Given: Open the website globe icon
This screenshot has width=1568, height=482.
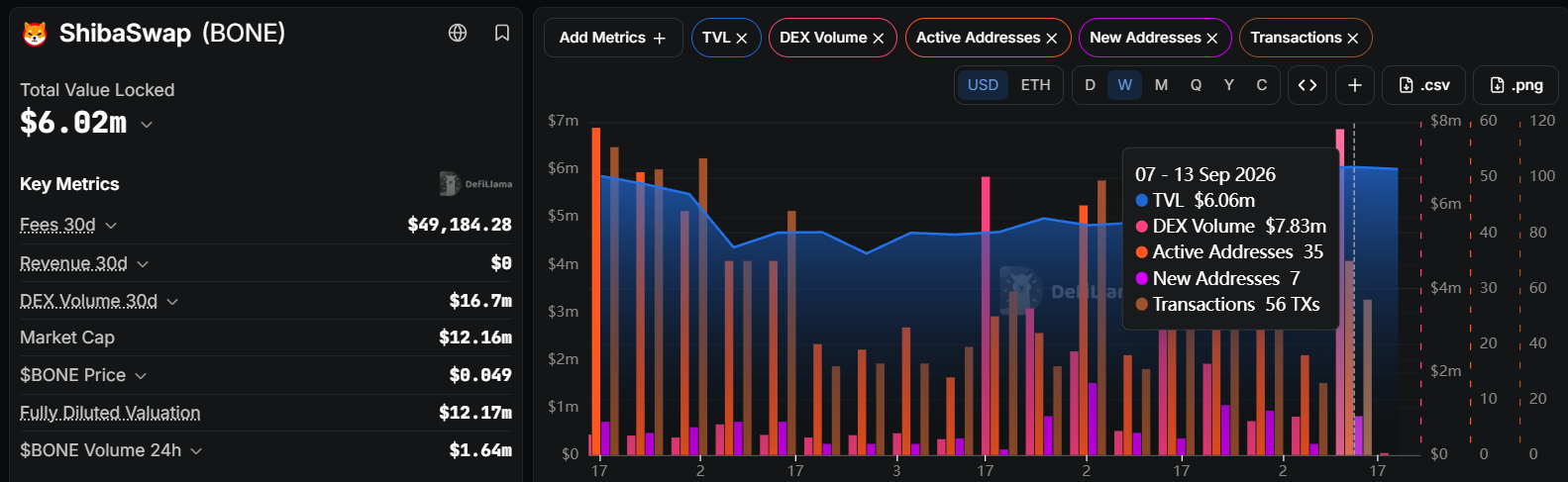Looking at the screenshot, I should pyautogui.click(x=458, y=33).
